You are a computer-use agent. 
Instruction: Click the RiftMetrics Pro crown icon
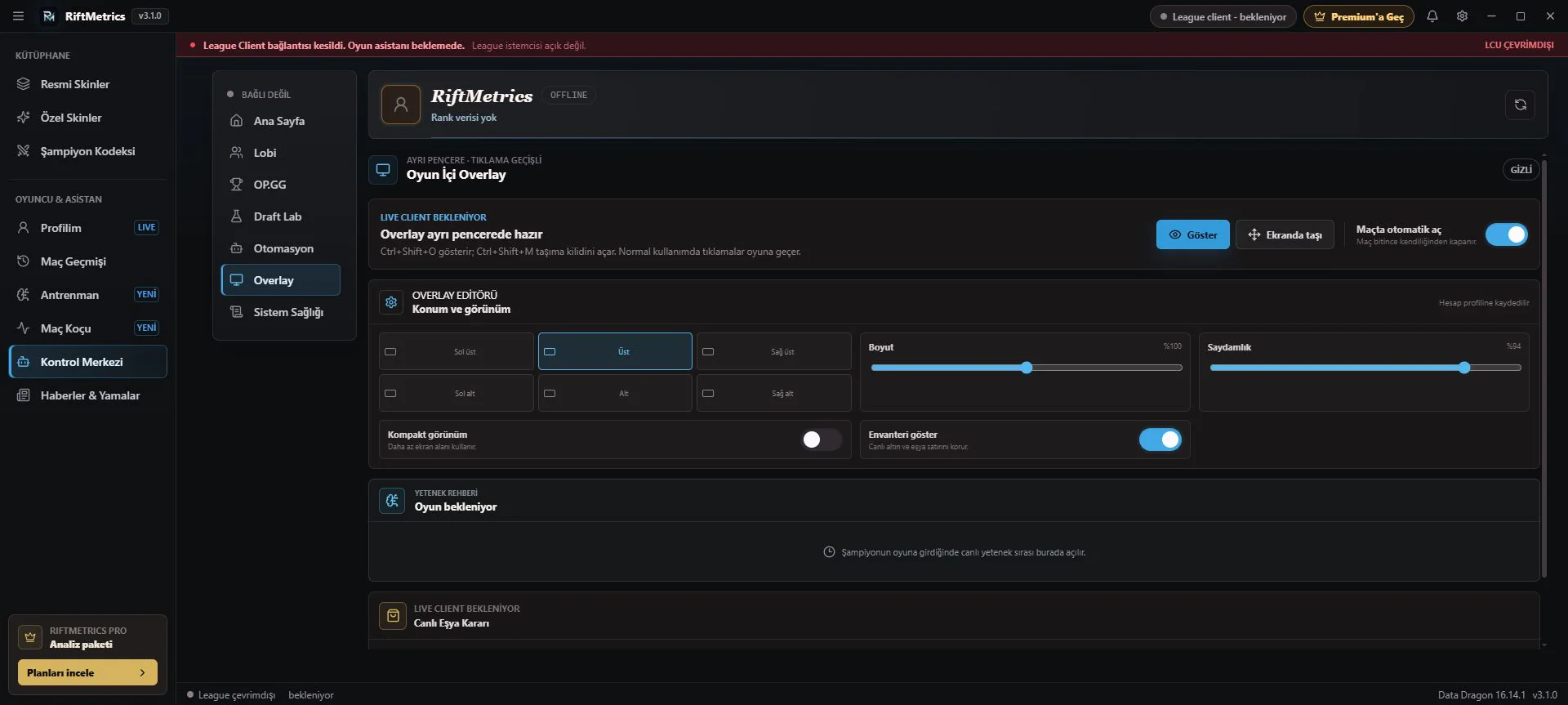(x=30, y=637)
